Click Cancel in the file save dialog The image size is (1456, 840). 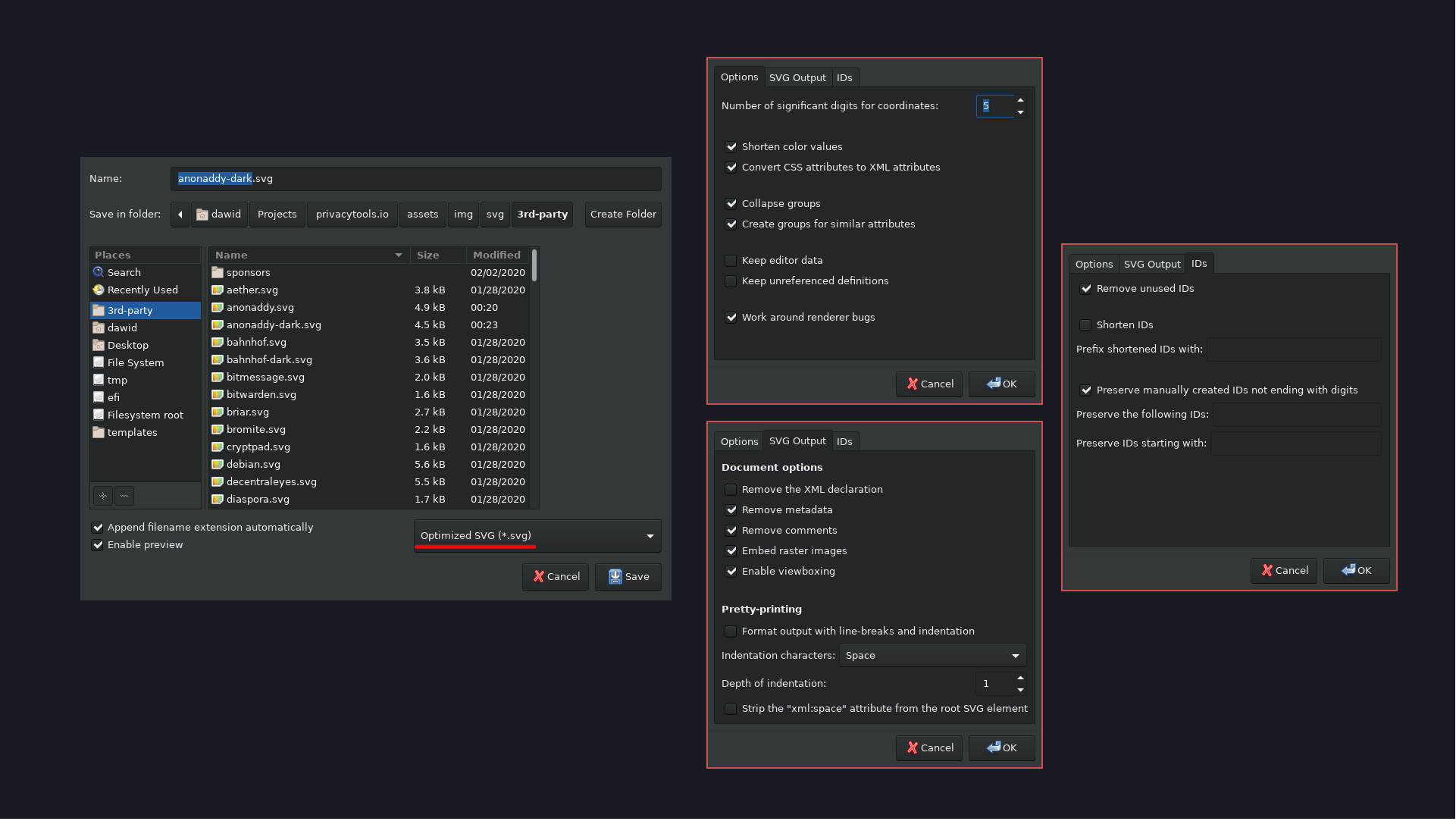556,577
